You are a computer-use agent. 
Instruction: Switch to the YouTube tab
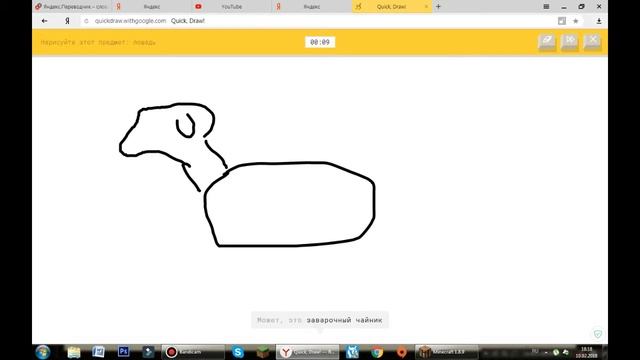pyautogui.click(x=231, y=7)
